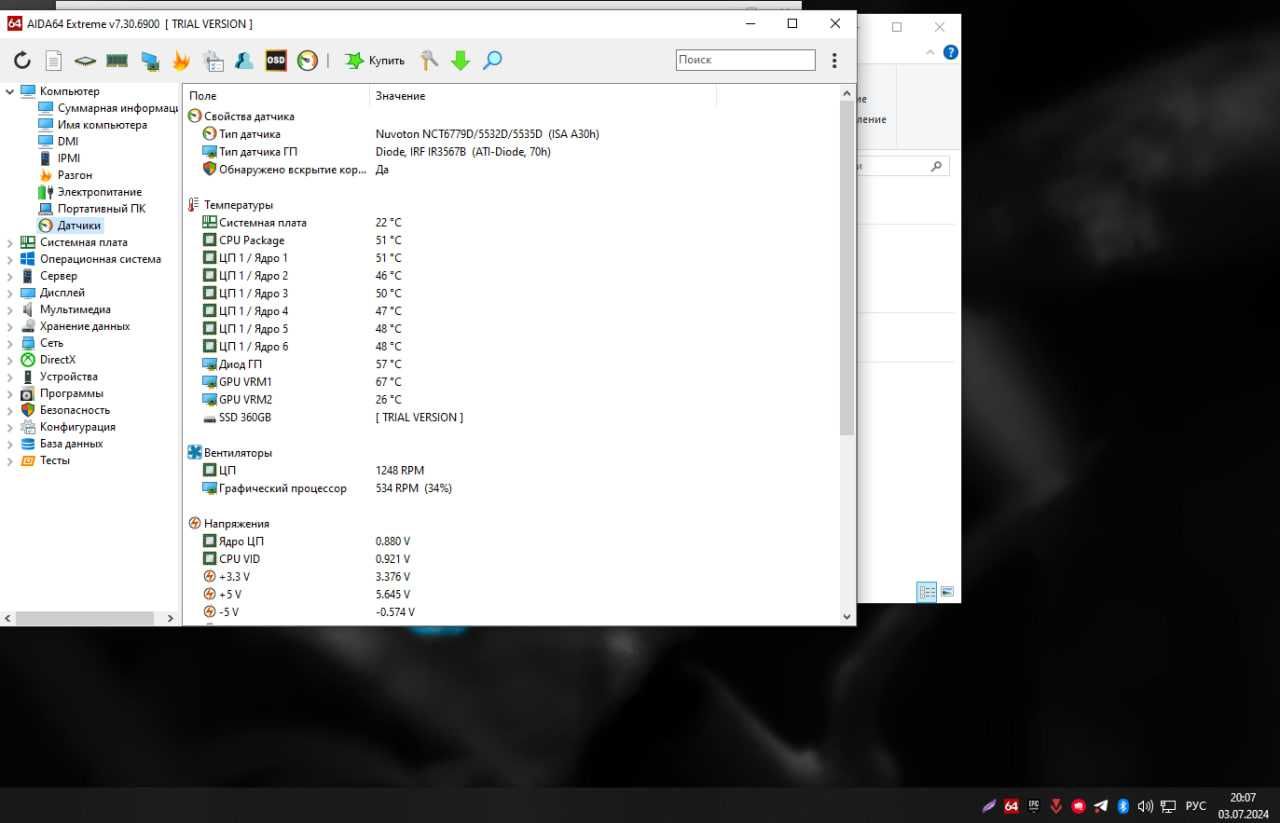Select the SSD 360GB row
1280x823 pixels.
(x=510, y=417)
